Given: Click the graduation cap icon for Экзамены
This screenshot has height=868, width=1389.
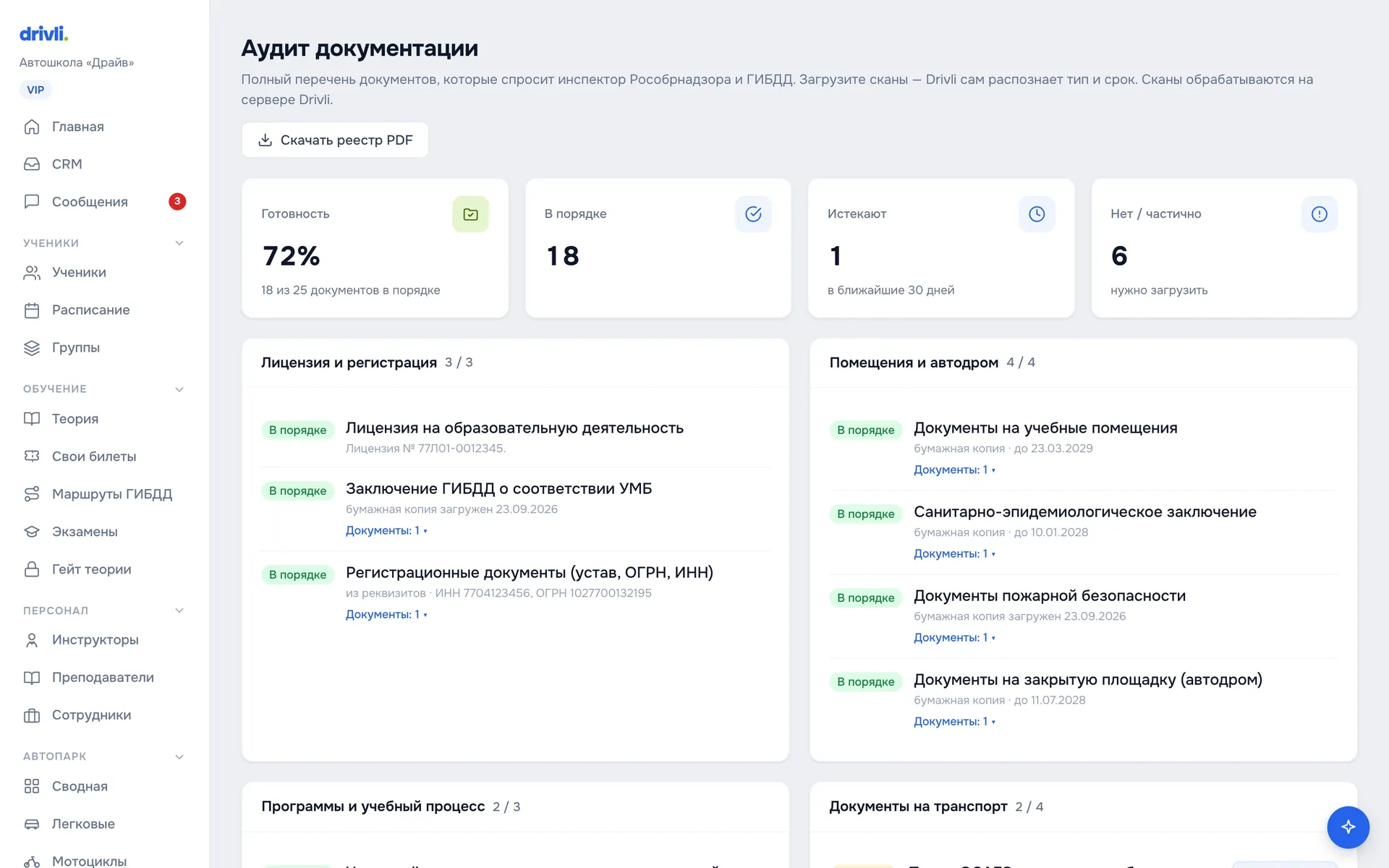Looking at the screenshot, I should click(x=32, y=532).
